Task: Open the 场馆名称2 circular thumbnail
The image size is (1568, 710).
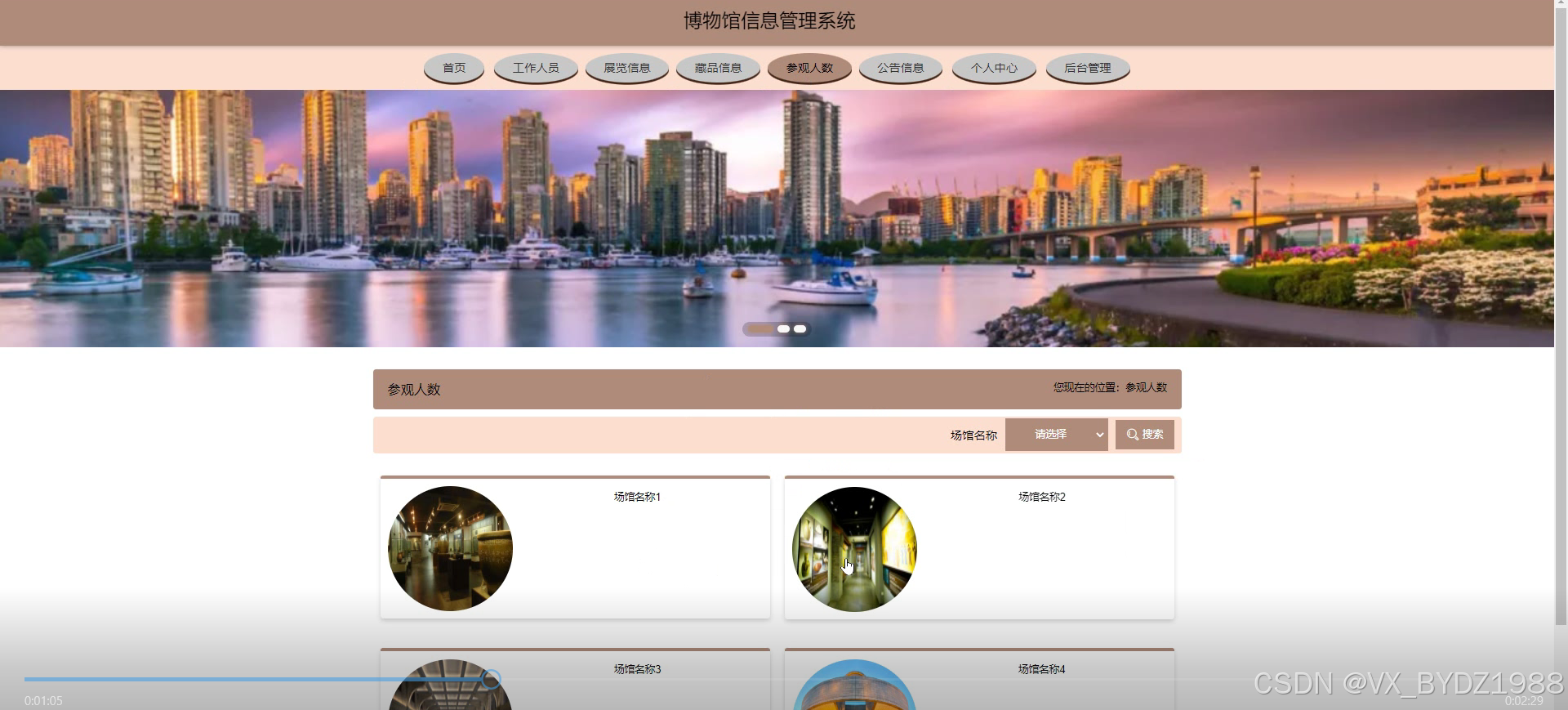Action: click(854, 549)
